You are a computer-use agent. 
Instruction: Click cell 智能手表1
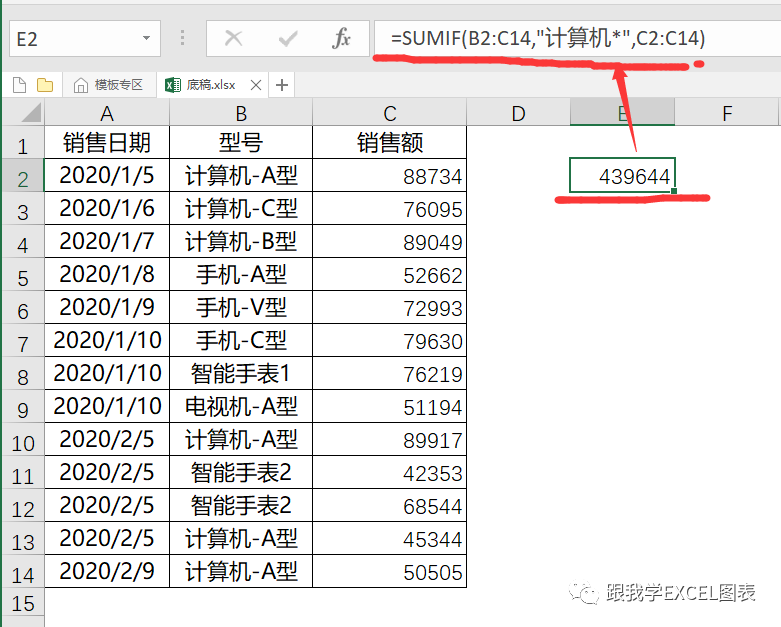[241, 373]
